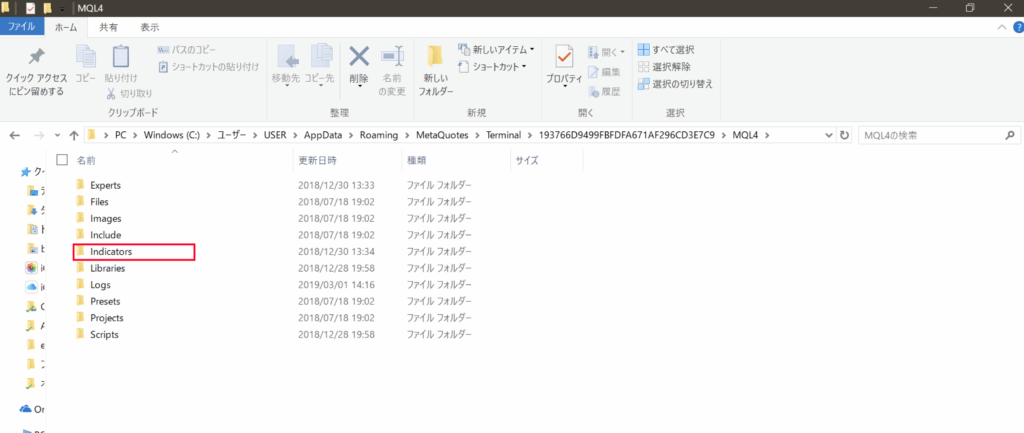Image resolution: width=1024 pixels, height=433 pixels.
Task: Sort by the Date Modified (更新日時) column
Action: [317, 160]
